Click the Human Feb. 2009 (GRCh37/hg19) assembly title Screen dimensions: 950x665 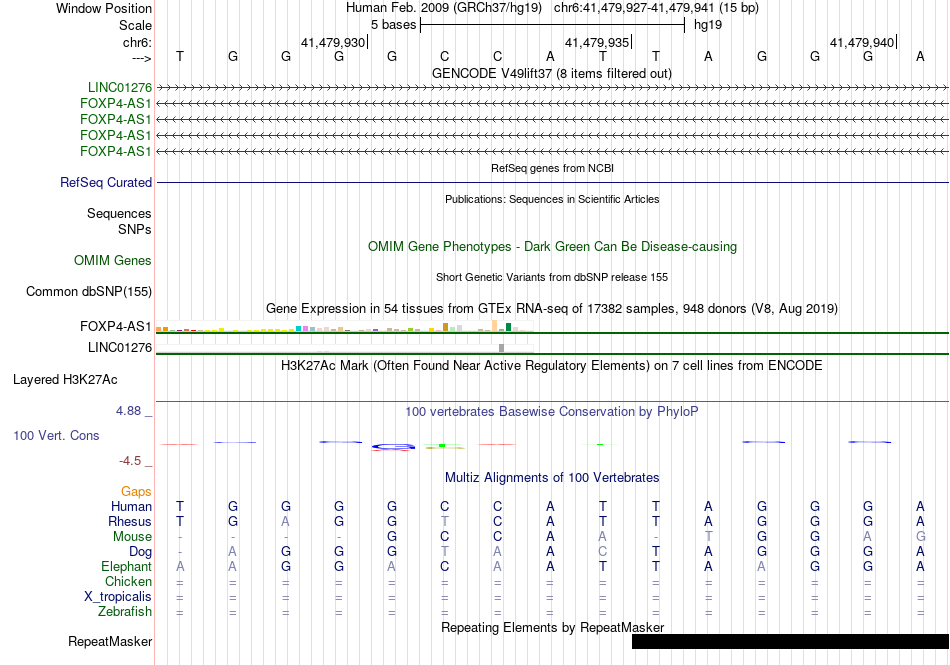pyautogui.click(x=445, y=8)
